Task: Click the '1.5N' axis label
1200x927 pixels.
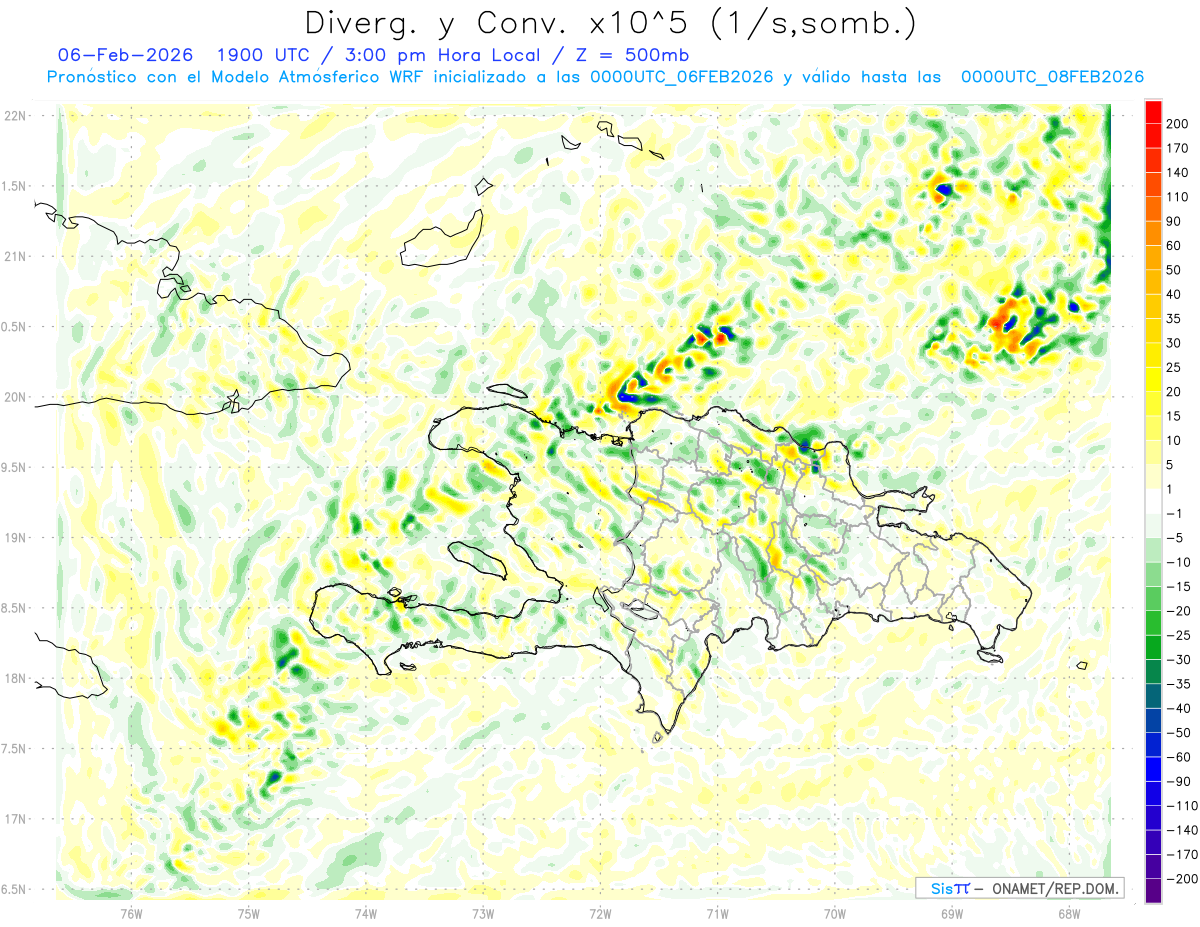Action: click(15, 186)
